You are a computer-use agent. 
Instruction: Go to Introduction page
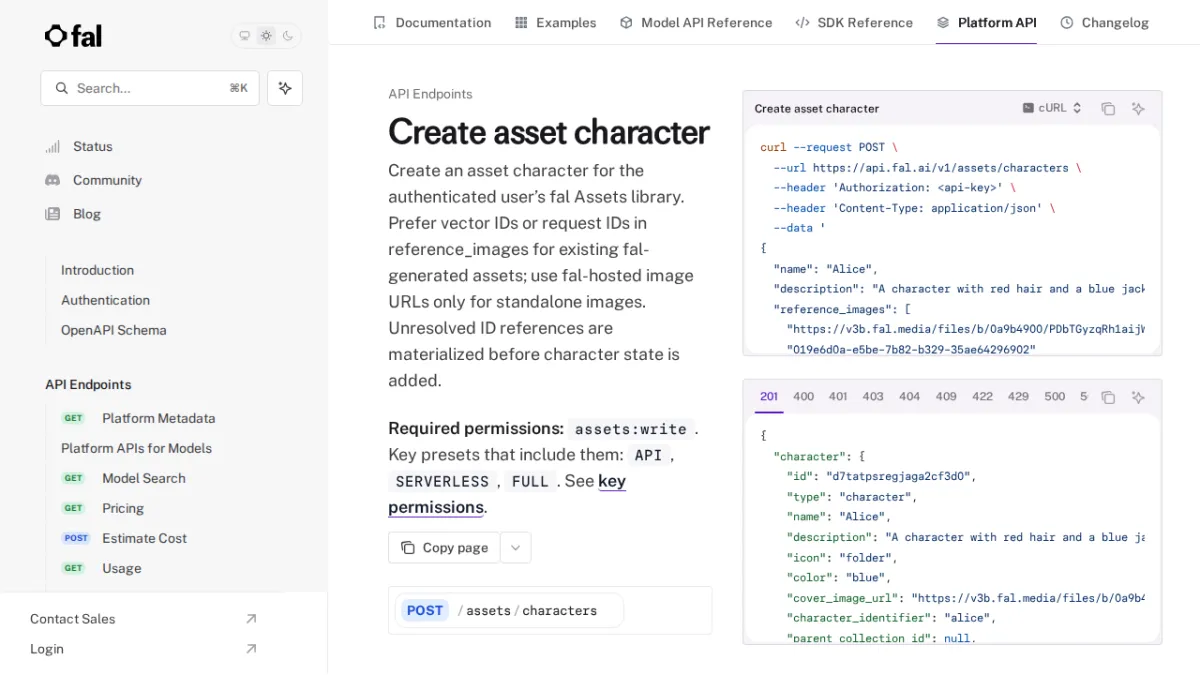pyautogui.click(x=97, y=270)
